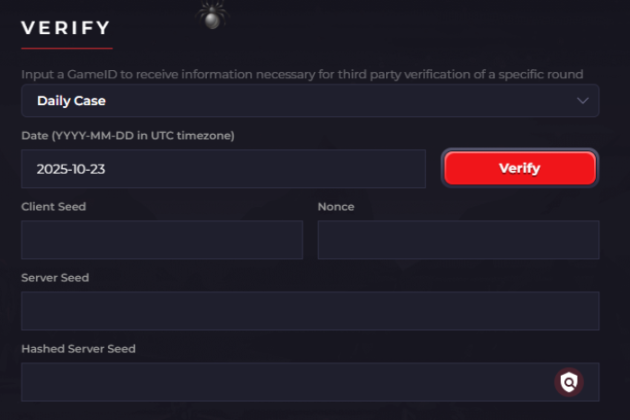
Task: Click the Hashed Server Seed label
Action: 78,348
